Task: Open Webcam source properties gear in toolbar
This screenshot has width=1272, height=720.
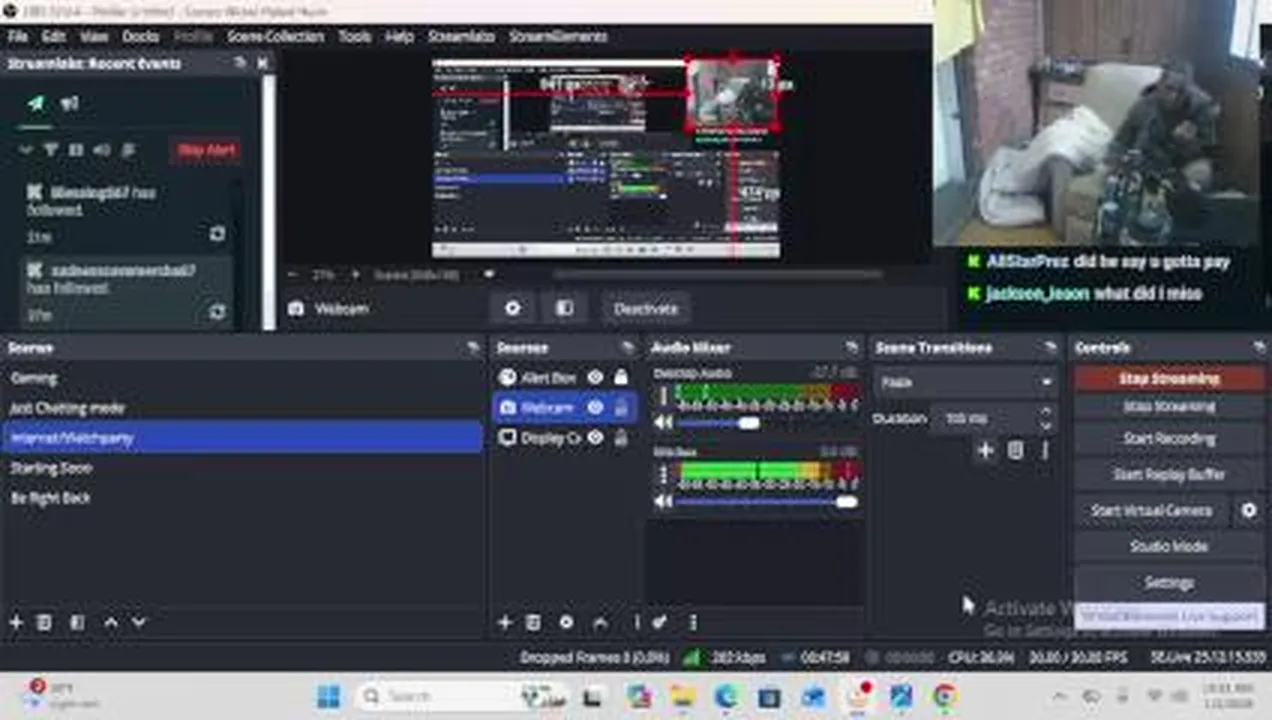Action: coord(513,308)
